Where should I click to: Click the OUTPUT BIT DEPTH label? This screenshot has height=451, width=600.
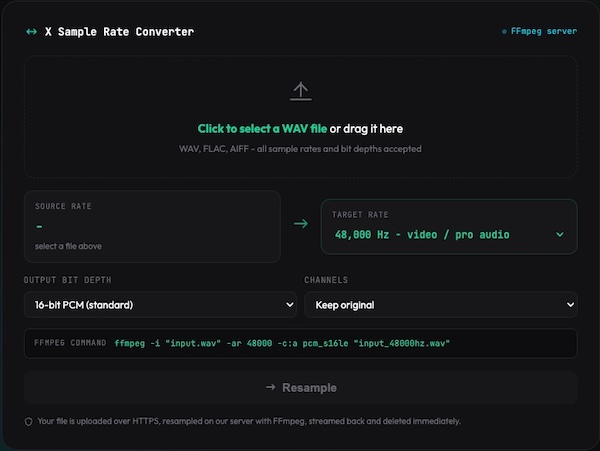[67, 280]
